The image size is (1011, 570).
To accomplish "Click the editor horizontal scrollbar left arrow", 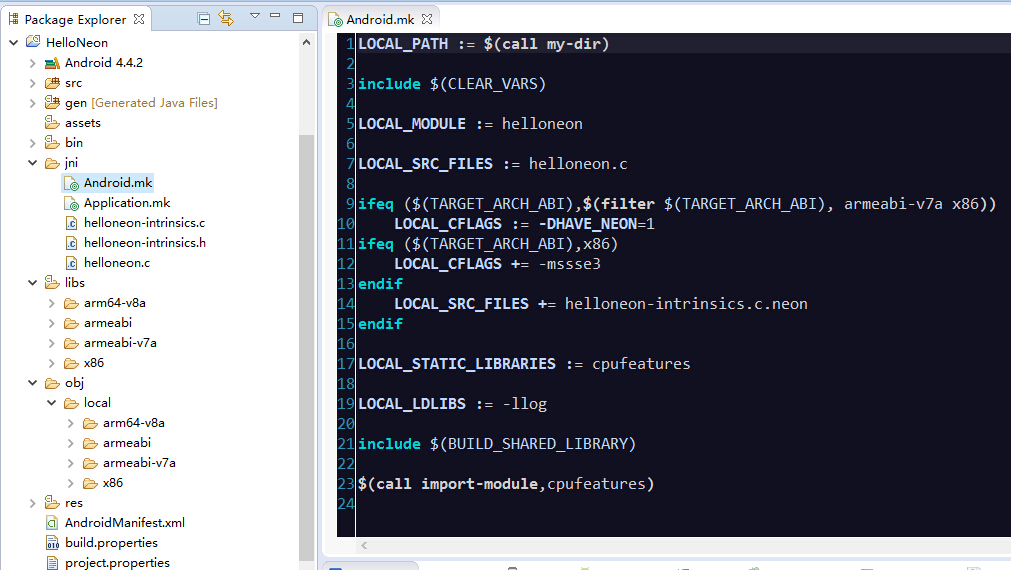I will 364,546.
